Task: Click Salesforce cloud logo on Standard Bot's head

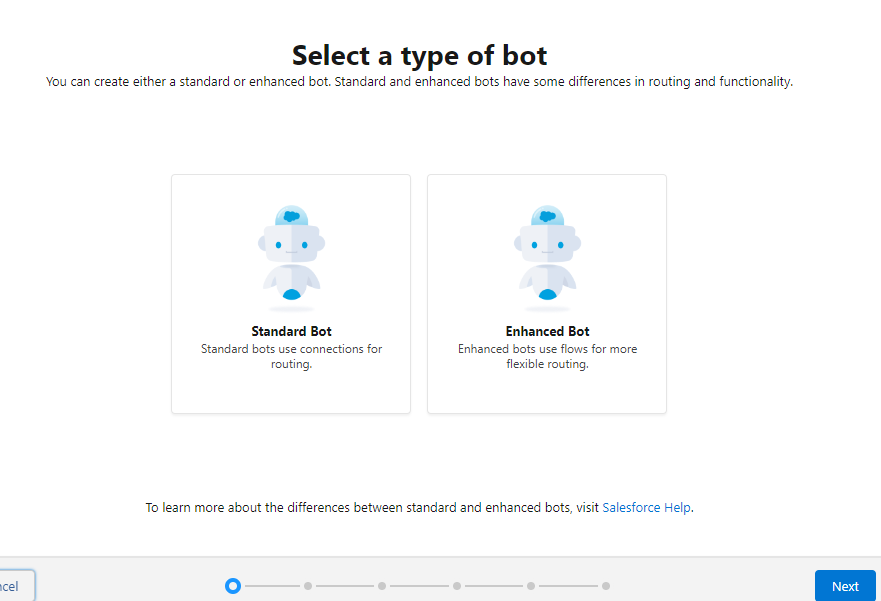Action: coord(291,215)
